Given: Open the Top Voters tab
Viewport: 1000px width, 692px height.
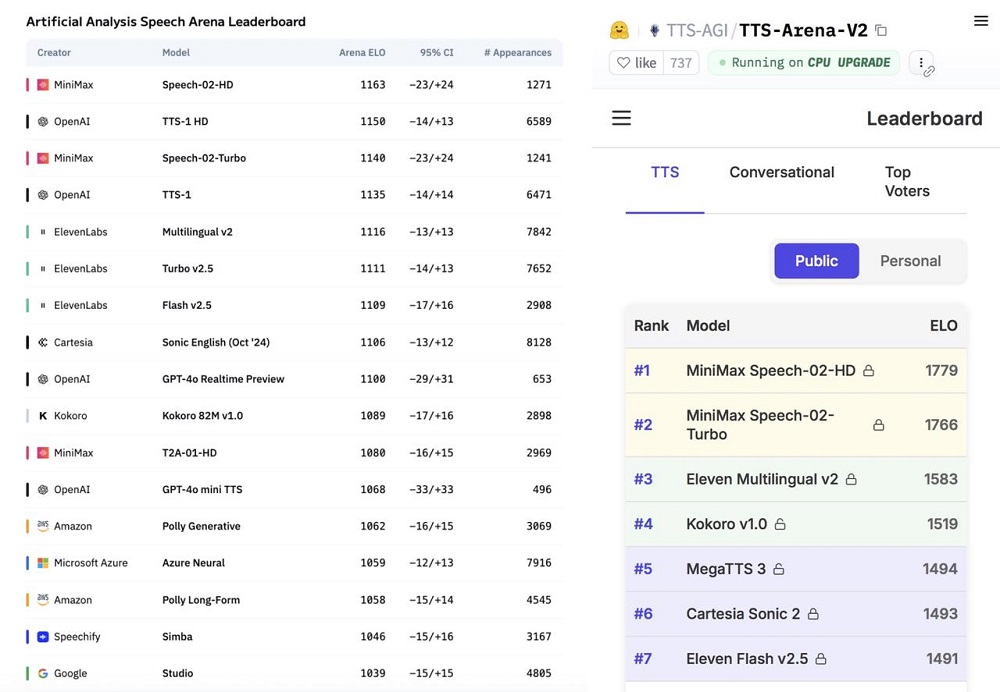Looking at the screenshot, I should click(x=907, y=181).
